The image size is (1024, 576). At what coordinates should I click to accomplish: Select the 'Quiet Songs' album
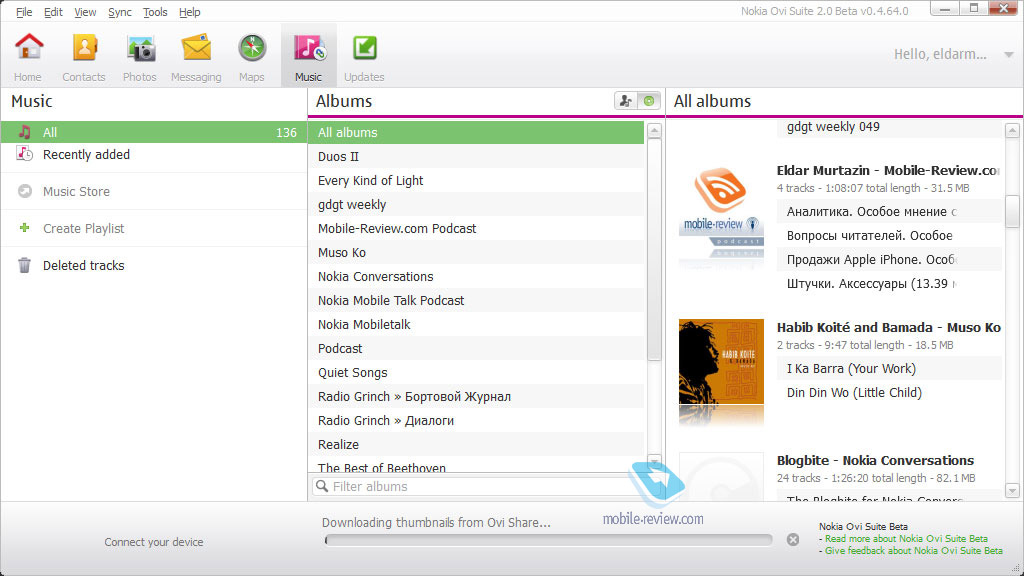pos(476,373)
